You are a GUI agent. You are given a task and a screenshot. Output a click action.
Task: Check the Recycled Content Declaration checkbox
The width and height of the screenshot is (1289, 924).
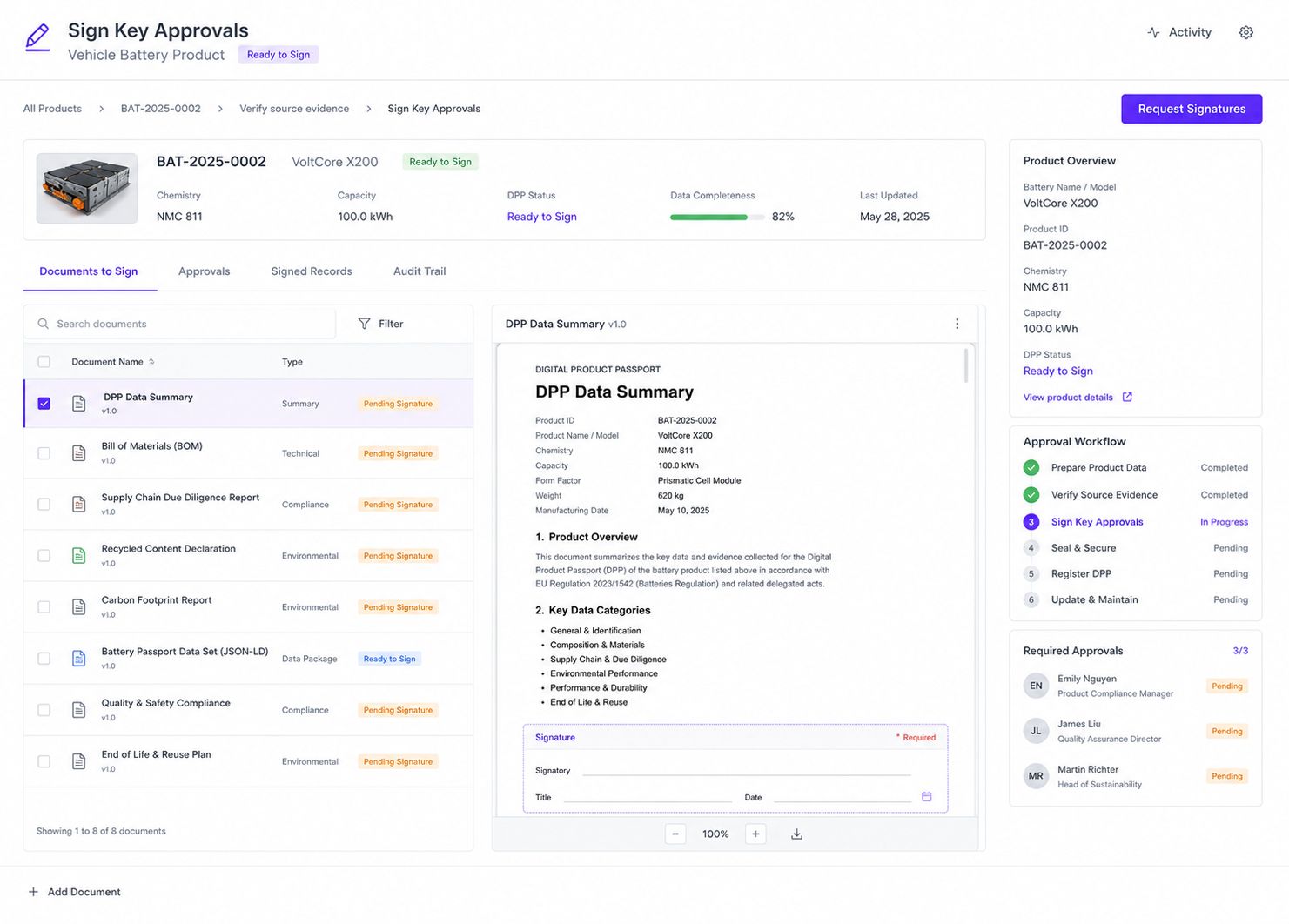(x=44, y=556)
